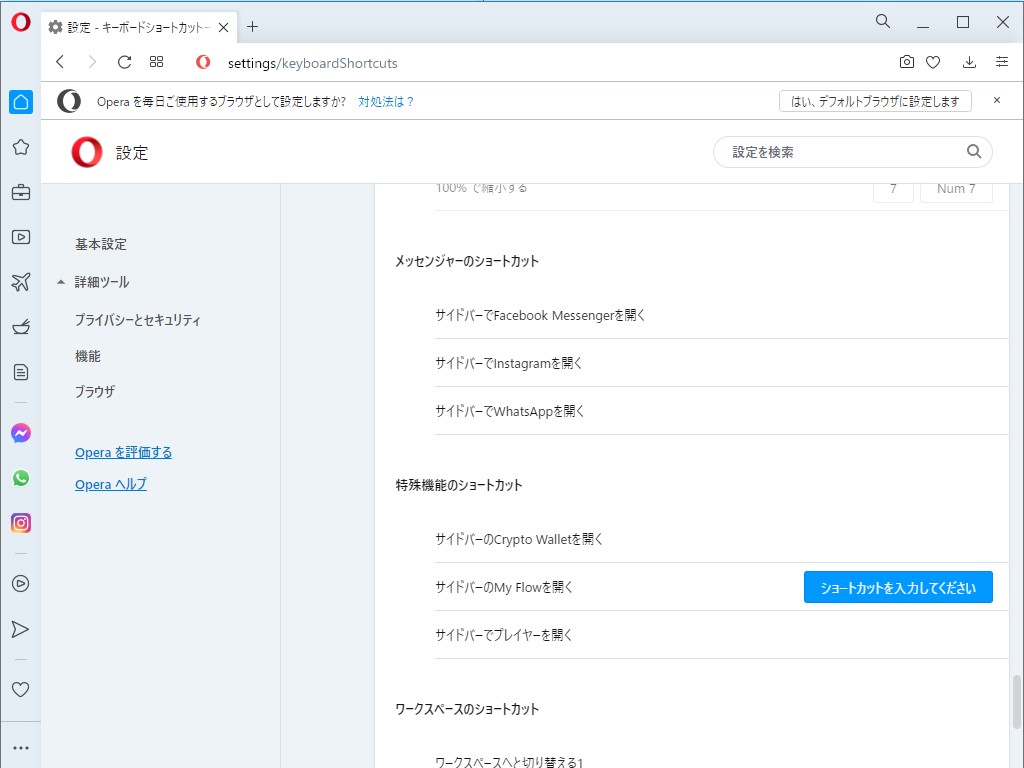The width and height of the screenshot is (1024, 768).
Task: Click はい、デフォルトブラウザに設定します button
Action: [875, 100]
